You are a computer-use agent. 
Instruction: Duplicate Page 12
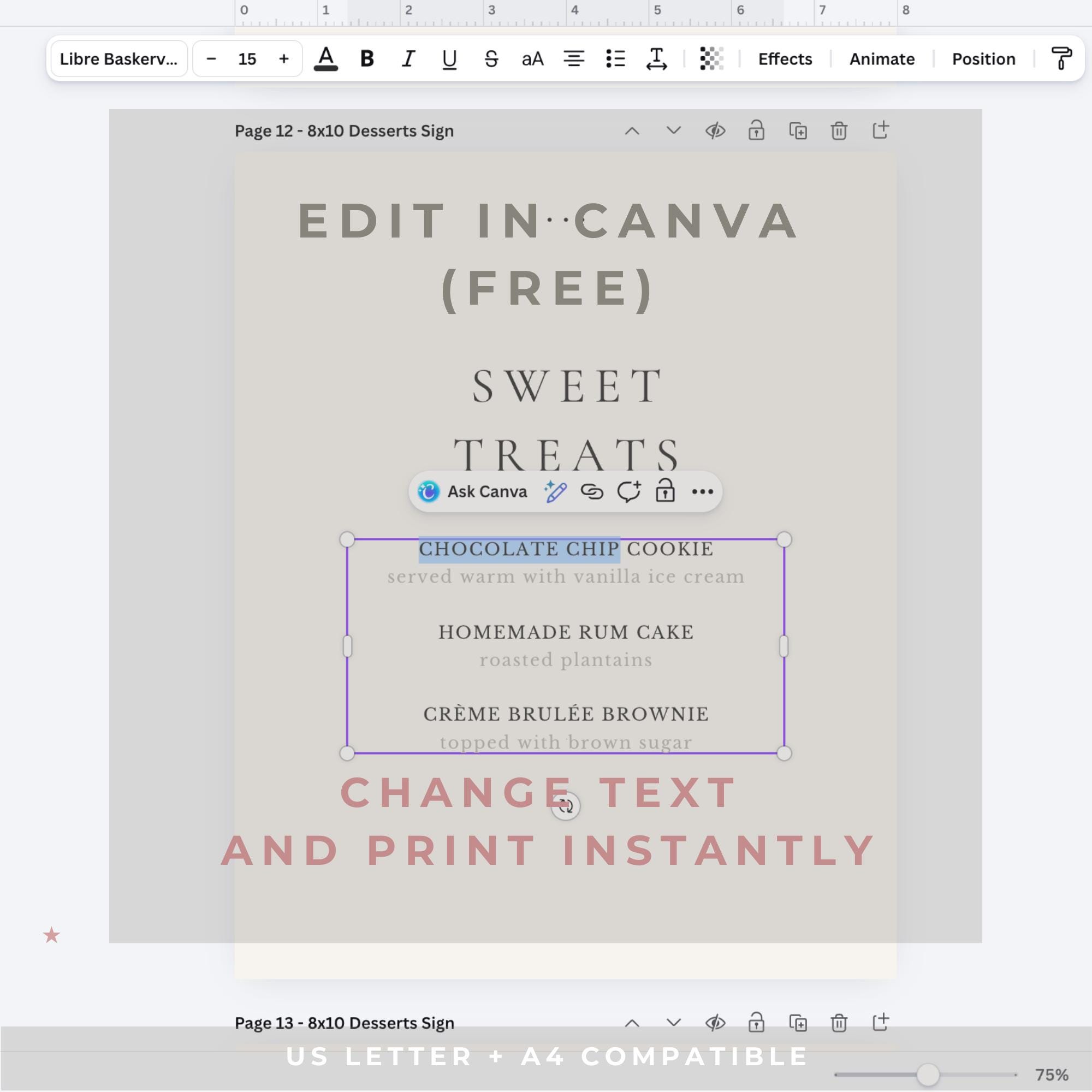click(798, 131)
